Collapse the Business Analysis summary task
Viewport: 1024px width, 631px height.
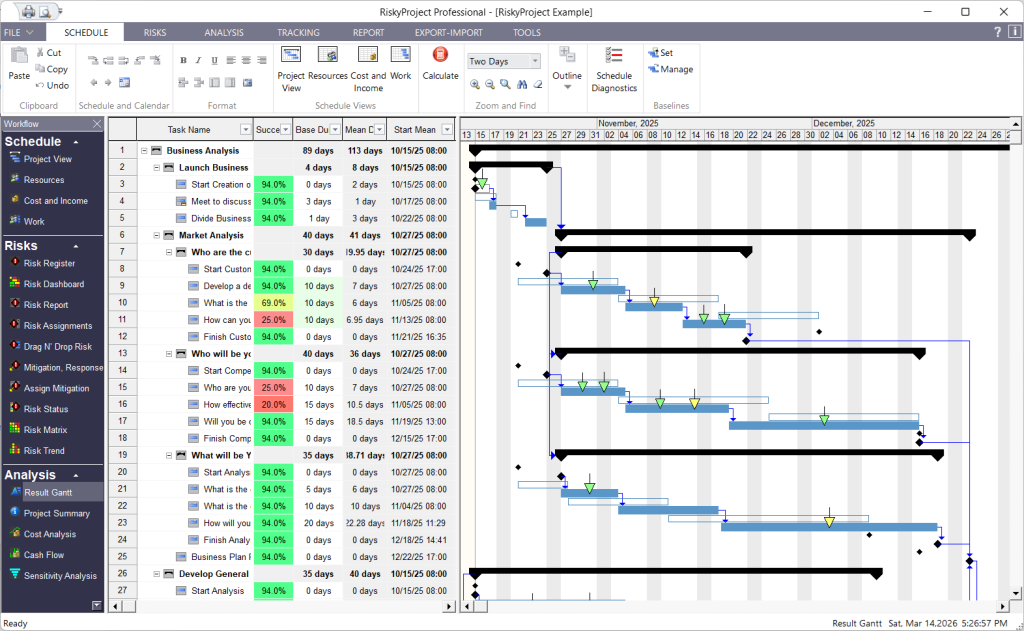click(144, 151)
